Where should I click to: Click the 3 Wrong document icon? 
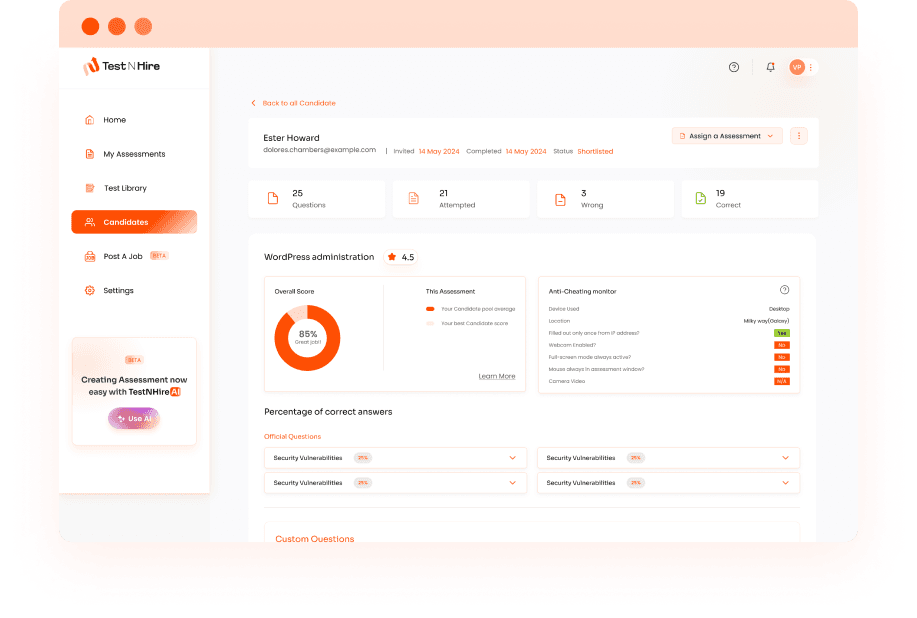pyautogui.click(x=560, y=199)
